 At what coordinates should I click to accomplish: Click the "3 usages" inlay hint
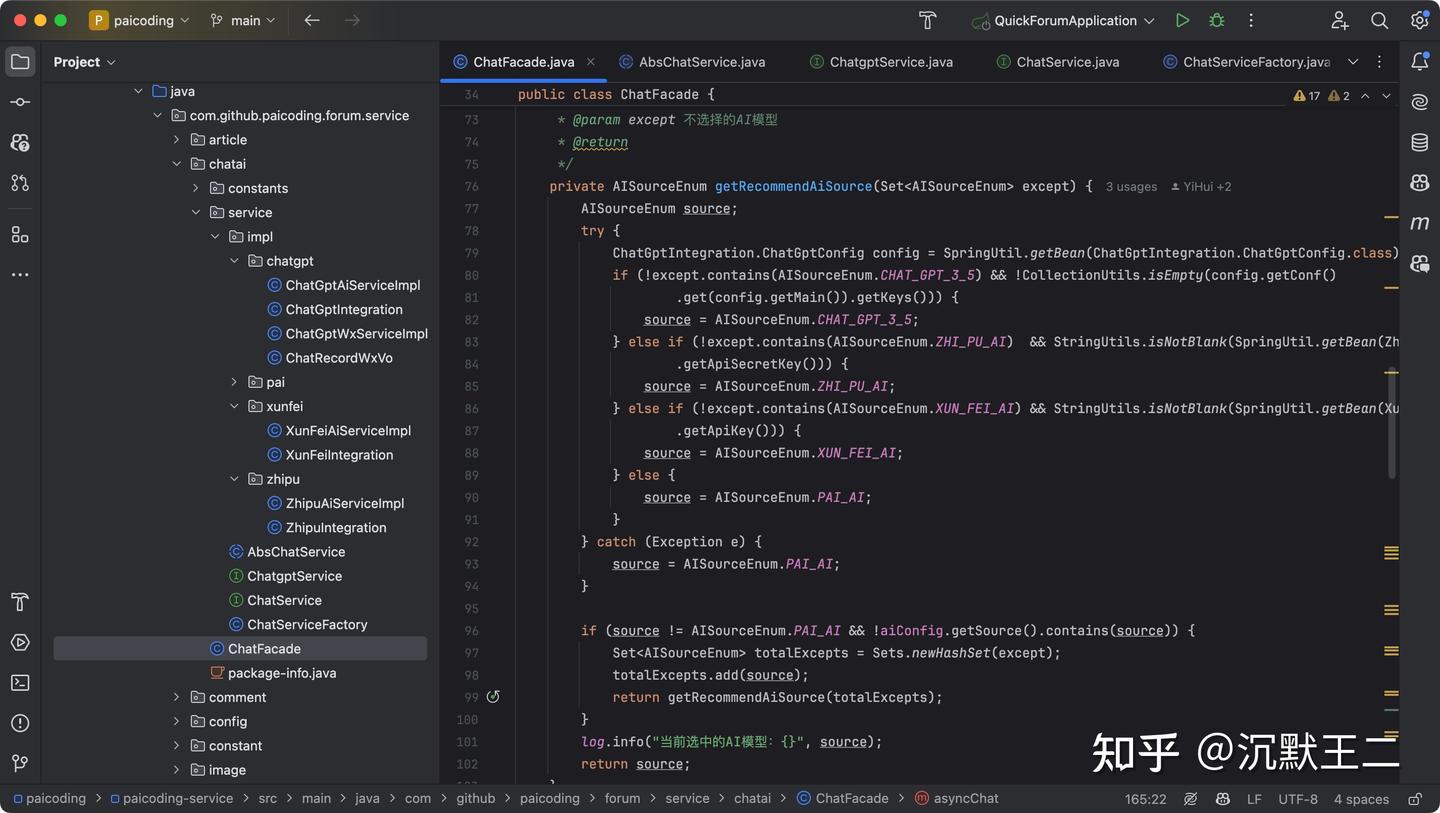pyautogui.click(x=1131, y=187)
